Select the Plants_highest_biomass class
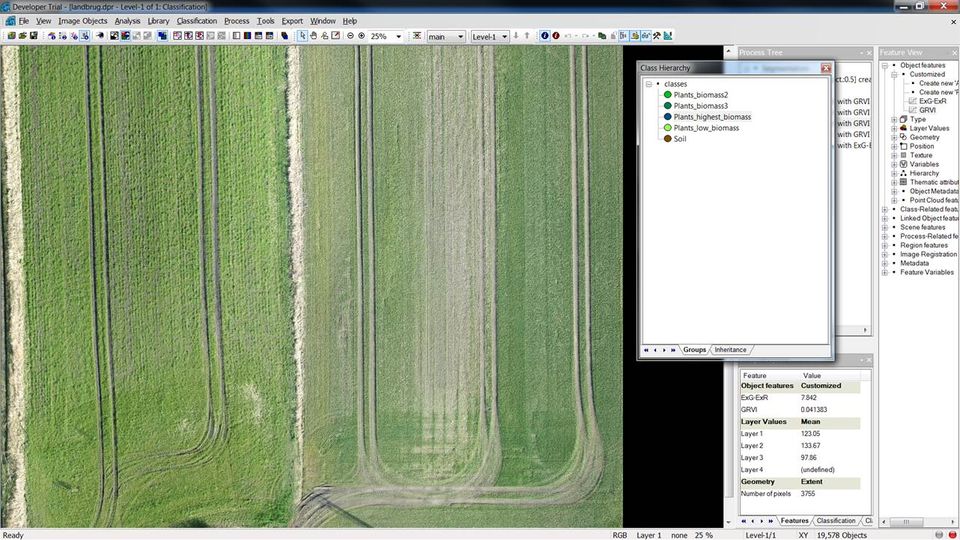Screen dimensions: 960x540 711,117
